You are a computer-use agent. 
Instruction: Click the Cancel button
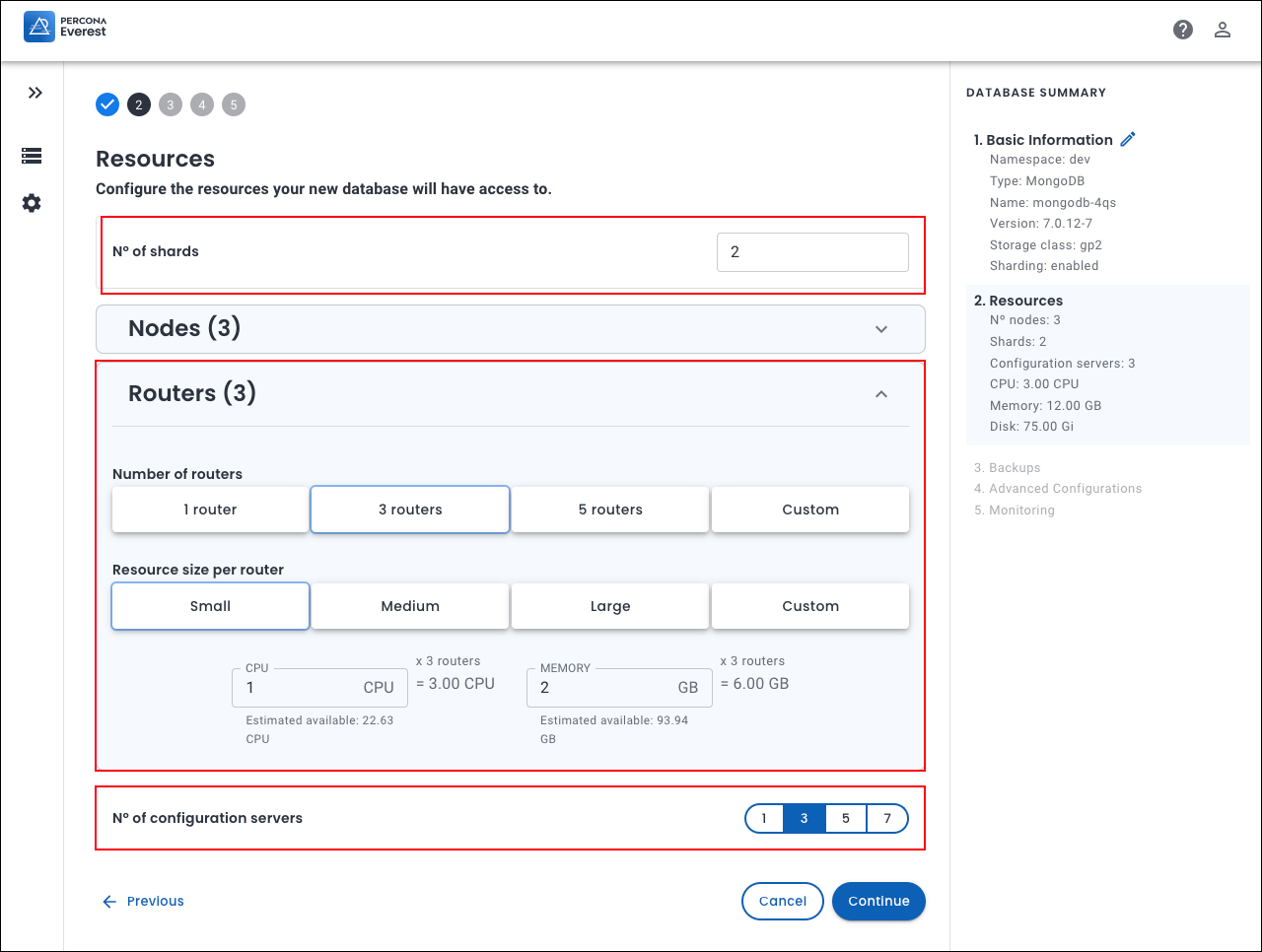[782, 901]
